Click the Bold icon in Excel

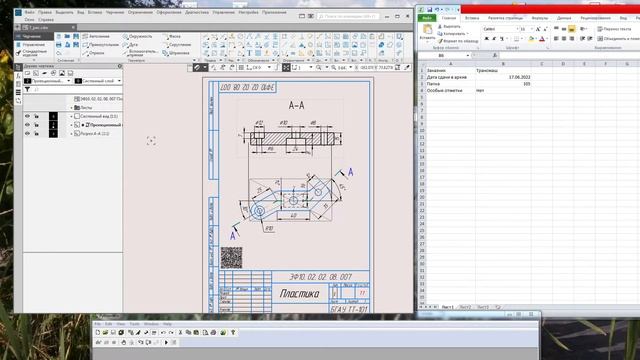[x=486, y=38]
